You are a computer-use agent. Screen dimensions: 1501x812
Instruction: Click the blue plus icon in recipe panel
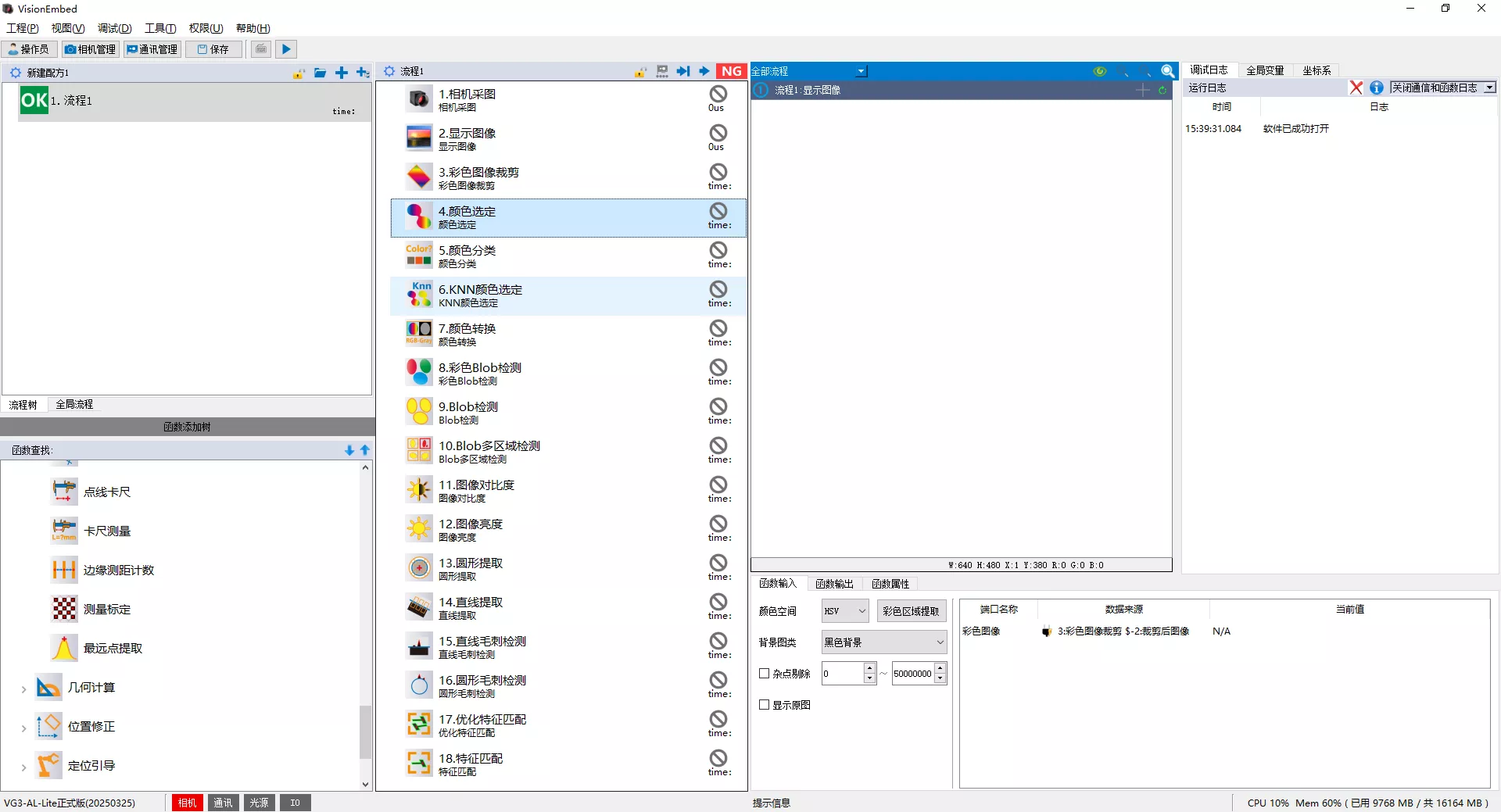pos(342,73)
